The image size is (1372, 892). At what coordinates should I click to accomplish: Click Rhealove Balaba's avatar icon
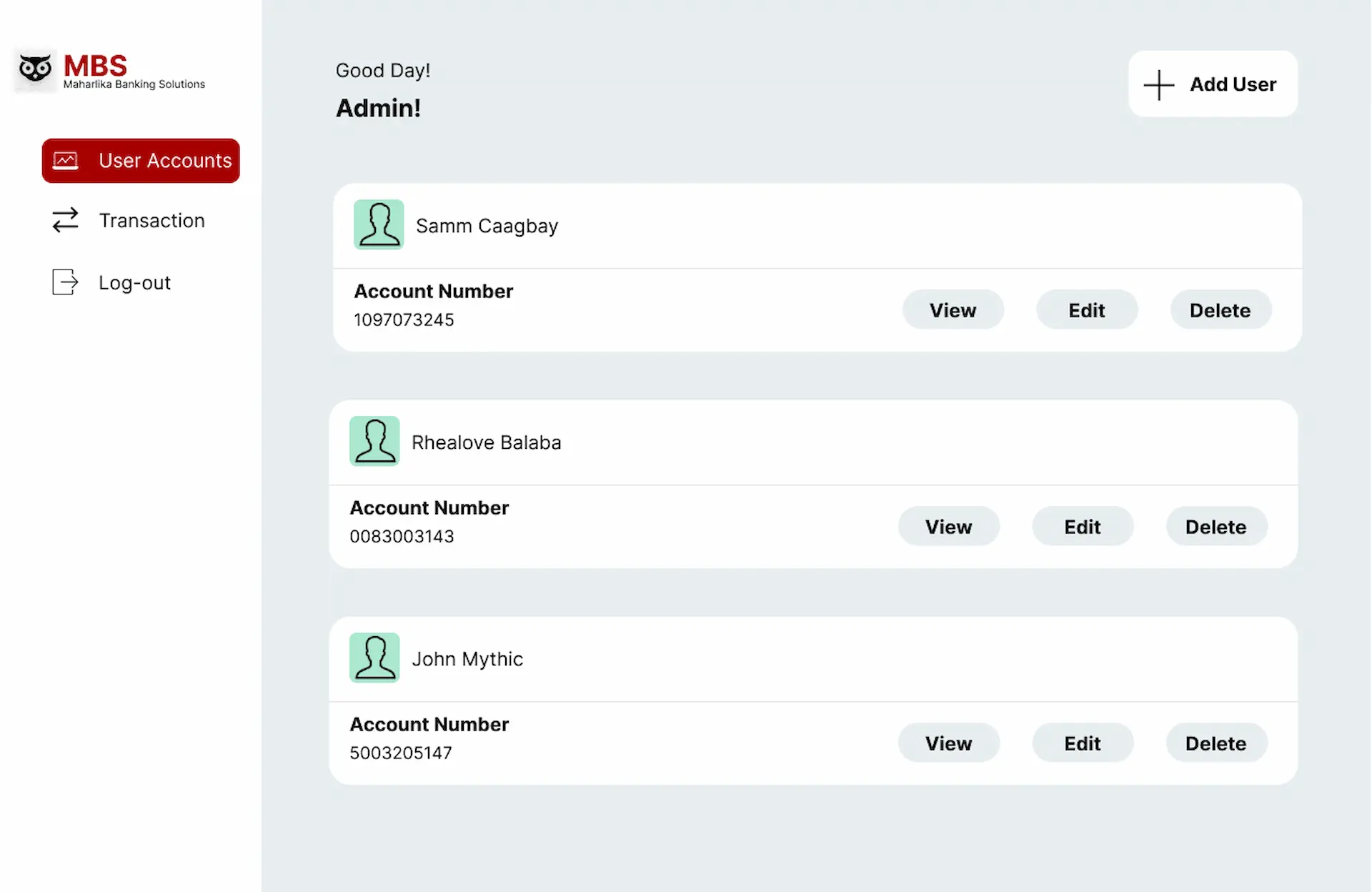point(374,441)
